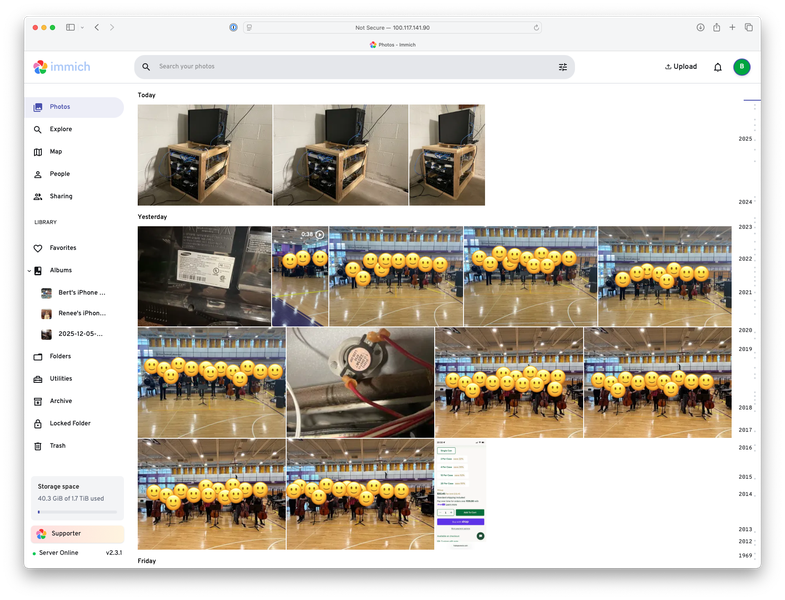
Task: Click the search magnifier icon in search bar
Action: click(146, 67)
